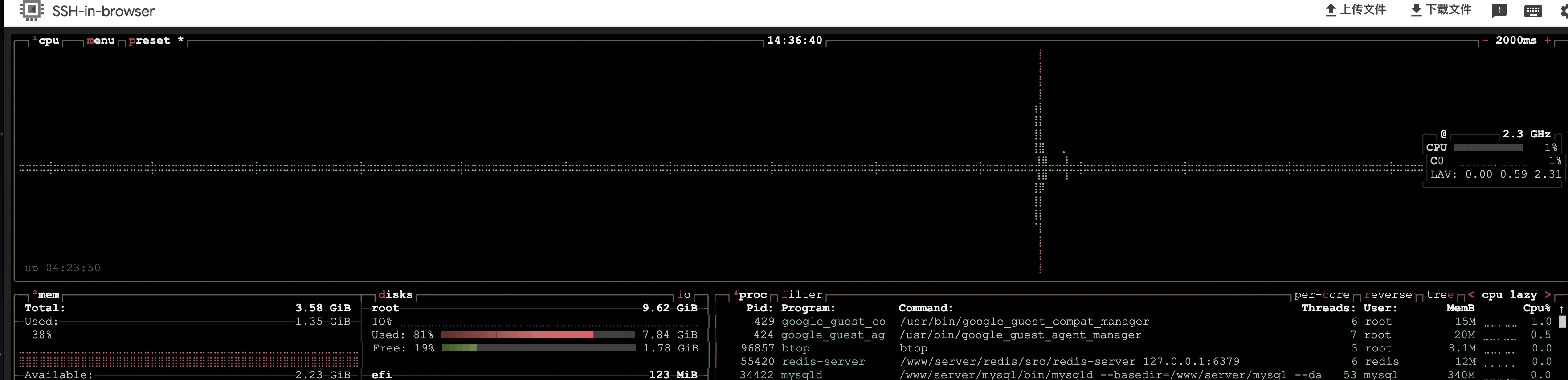Increase update interval with plus sign
1568x380 pixels.
1548,40
